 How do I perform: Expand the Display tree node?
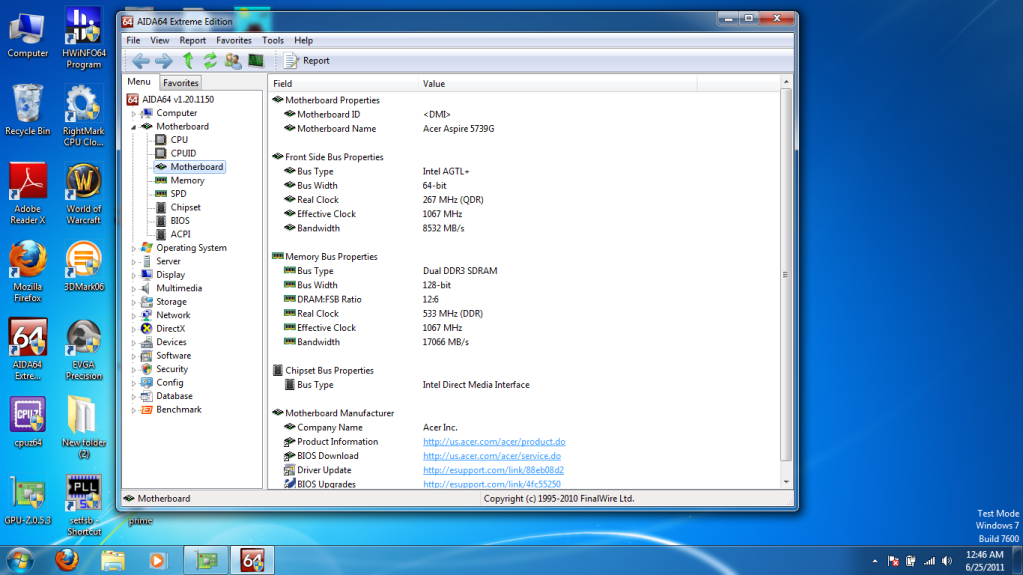[134, 275]
